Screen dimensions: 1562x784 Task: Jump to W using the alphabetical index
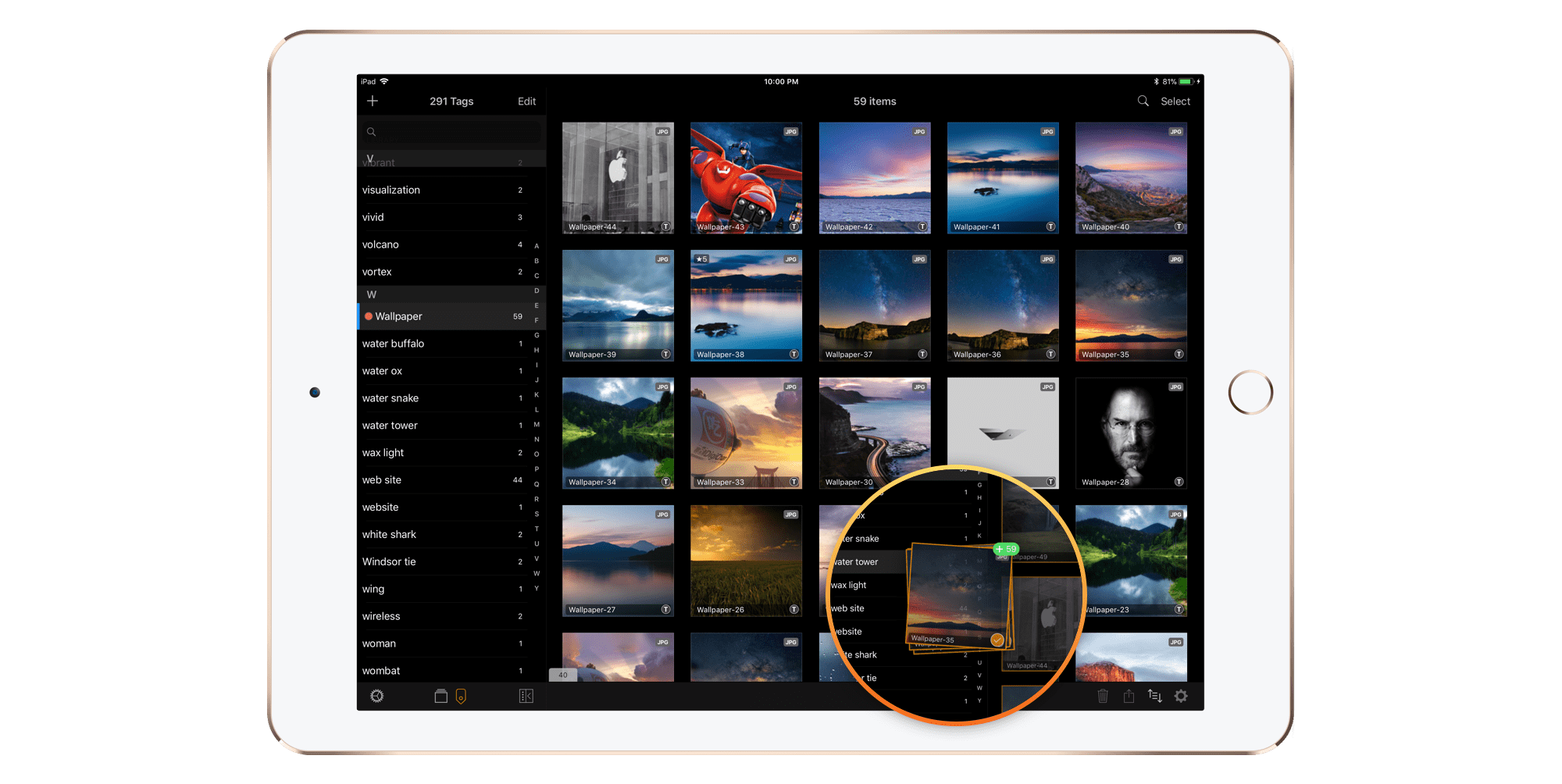[x=537, y=573]
